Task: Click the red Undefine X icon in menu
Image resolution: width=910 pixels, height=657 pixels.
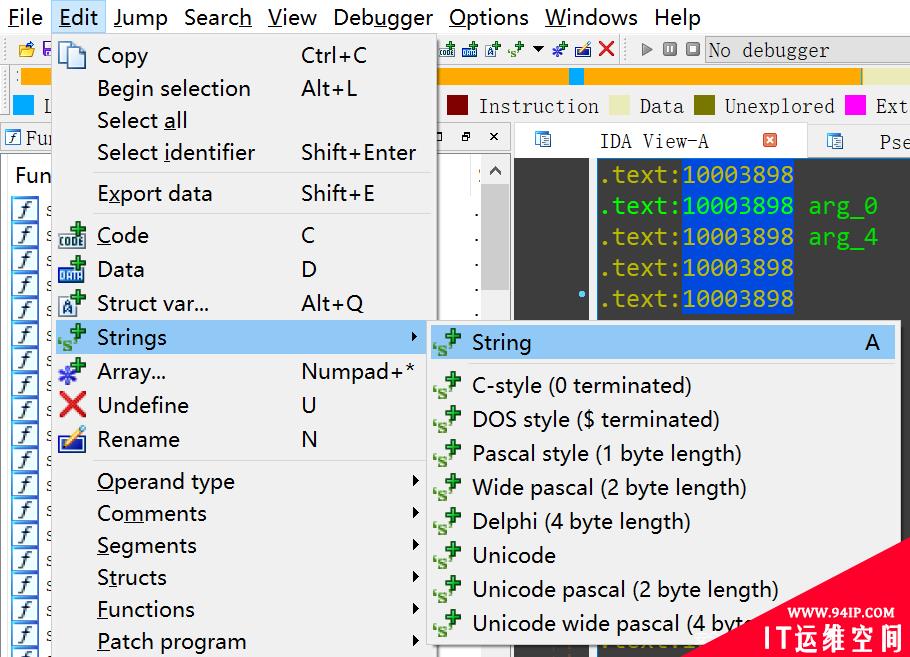Action: [x=72, y=406]
